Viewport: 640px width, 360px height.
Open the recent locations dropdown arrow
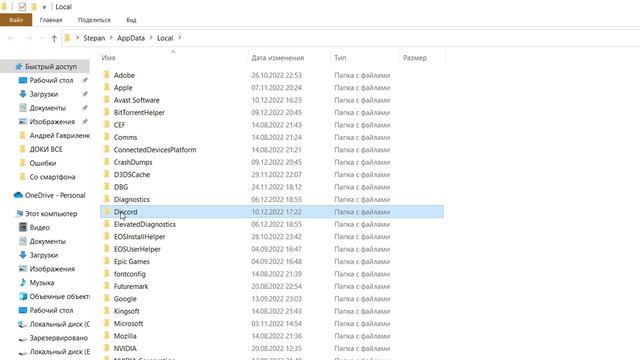[x=42, y=38]
